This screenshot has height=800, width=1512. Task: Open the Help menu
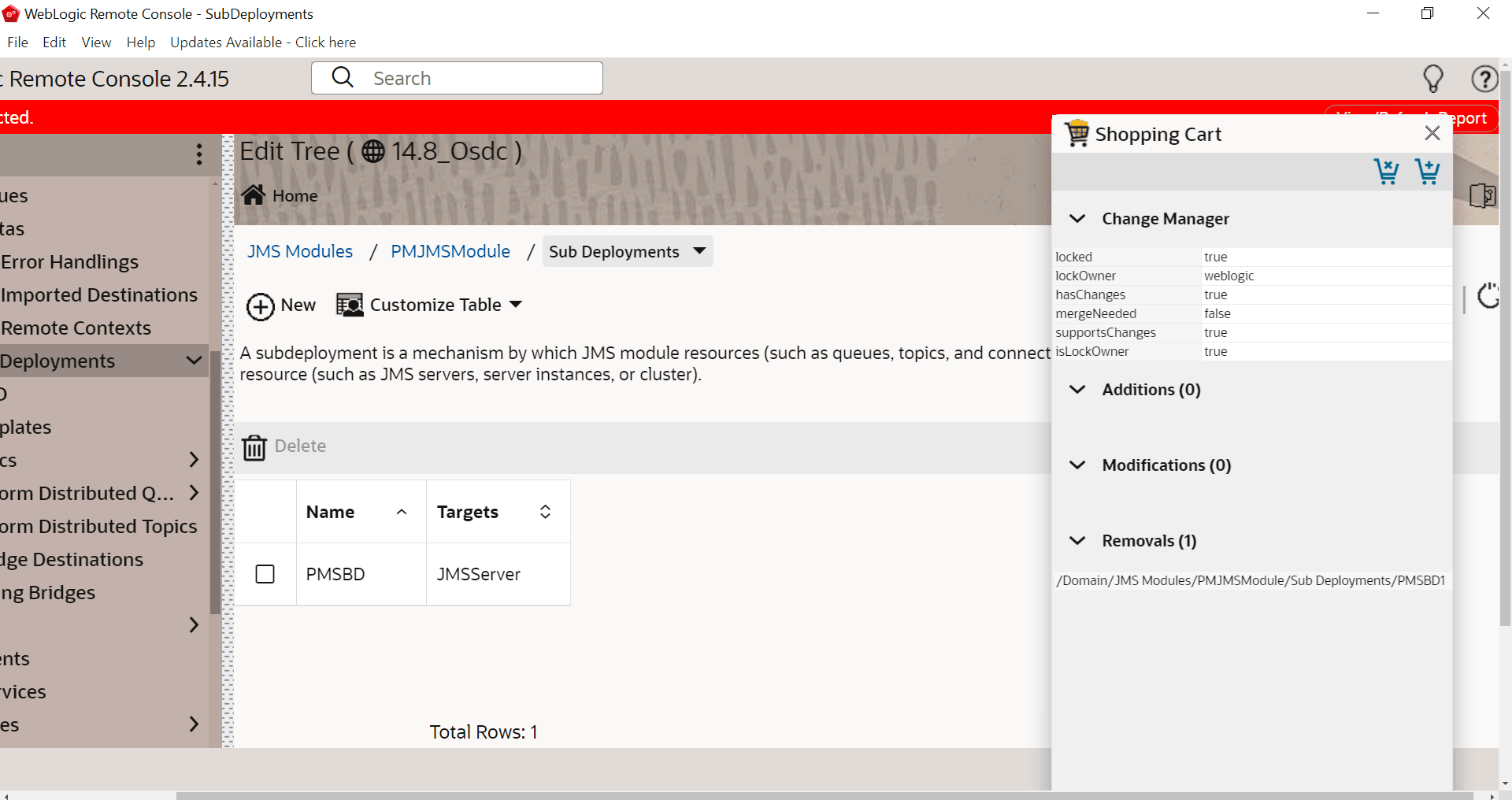tap(141, 43)
